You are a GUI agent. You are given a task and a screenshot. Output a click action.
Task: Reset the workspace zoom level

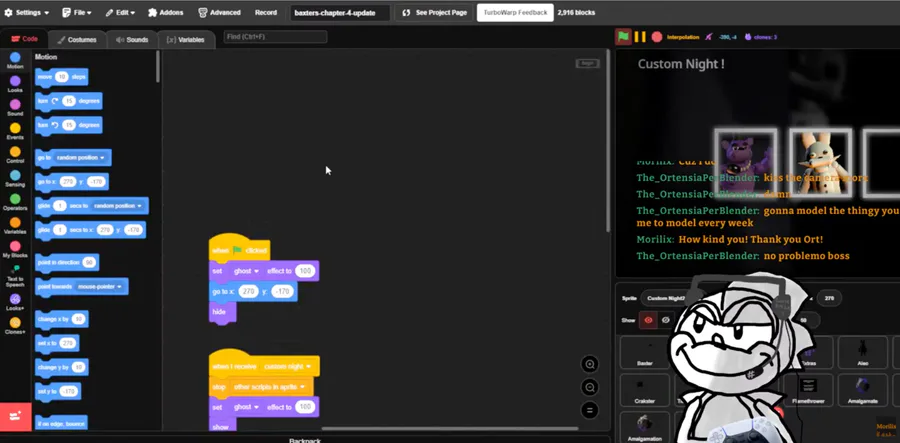tap(589, 410)
